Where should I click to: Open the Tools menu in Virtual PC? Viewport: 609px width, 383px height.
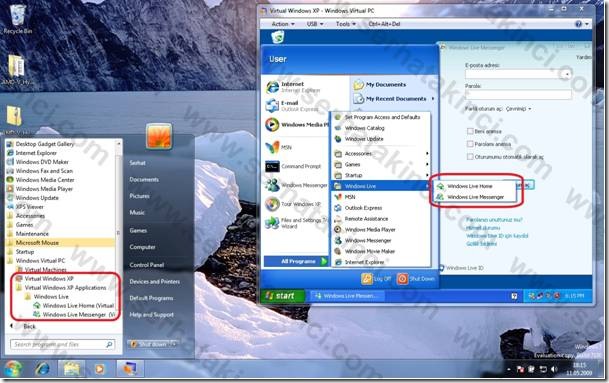coord(346,24)
